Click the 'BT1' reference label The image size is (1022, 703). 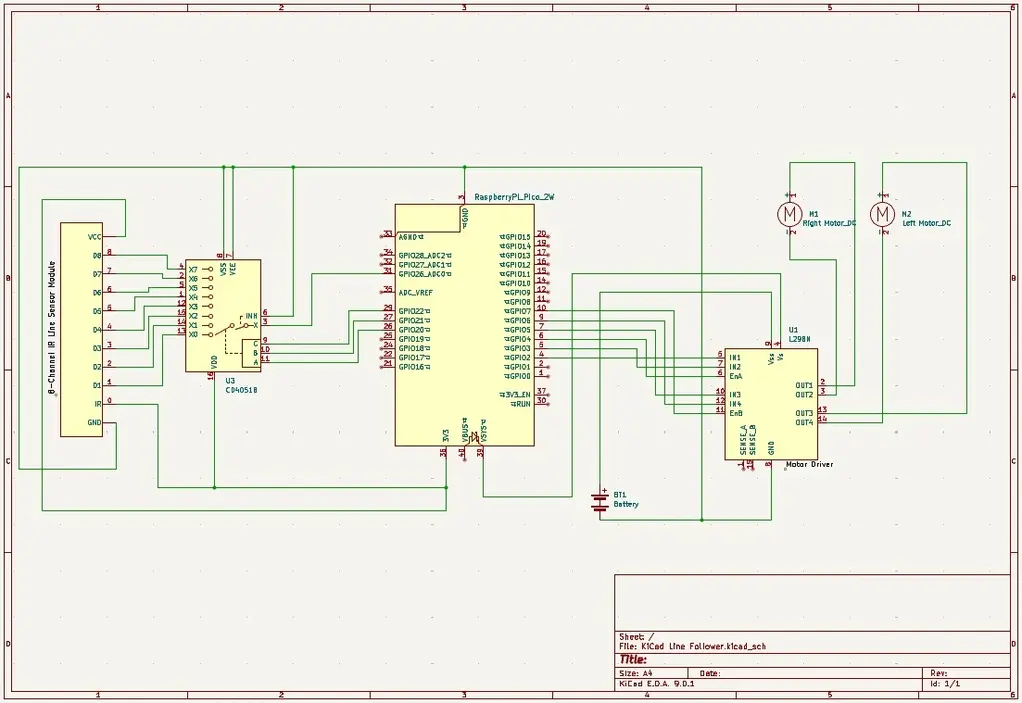coord(620,495)
